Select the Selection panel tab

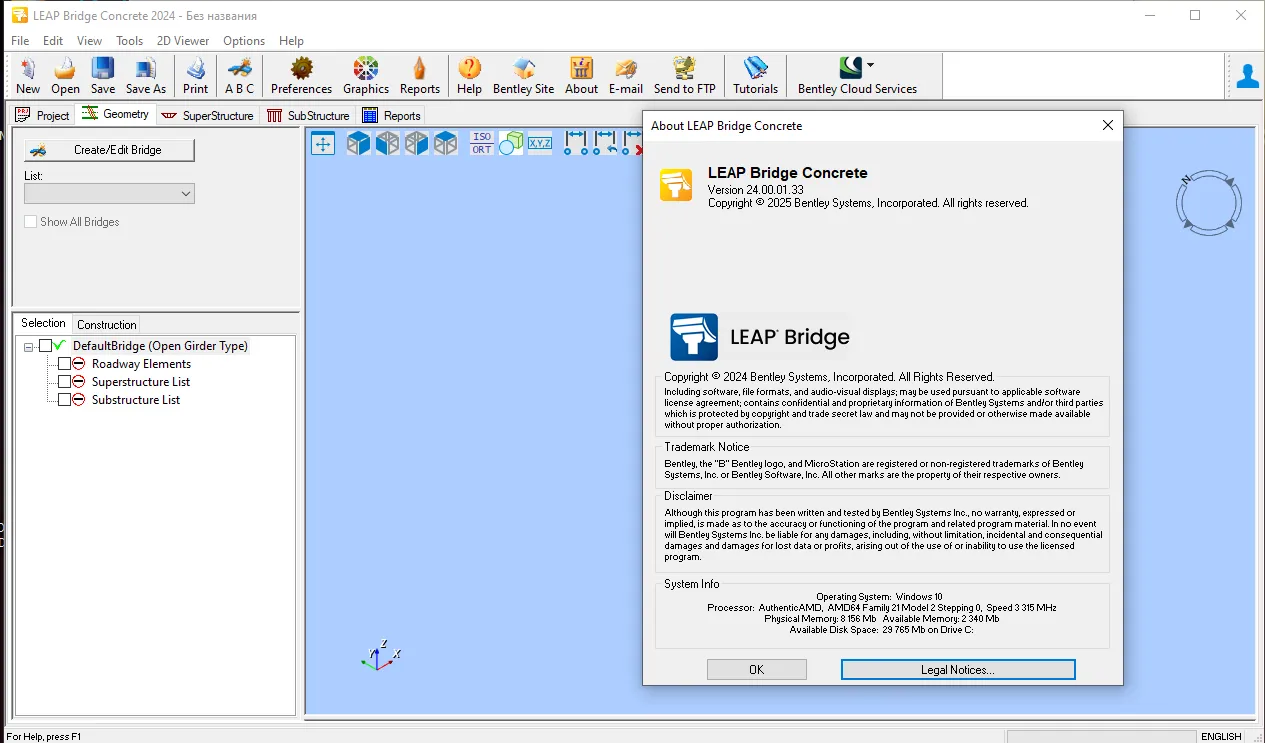pyautogui.click(x=43, y=323)
